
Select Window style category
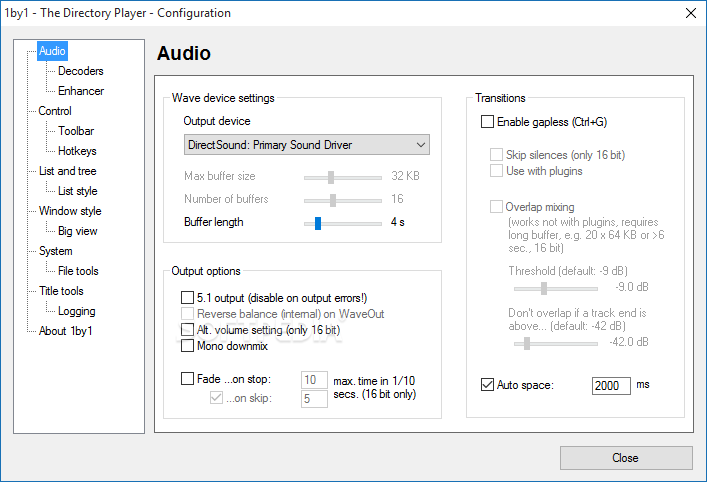(70, 211)
